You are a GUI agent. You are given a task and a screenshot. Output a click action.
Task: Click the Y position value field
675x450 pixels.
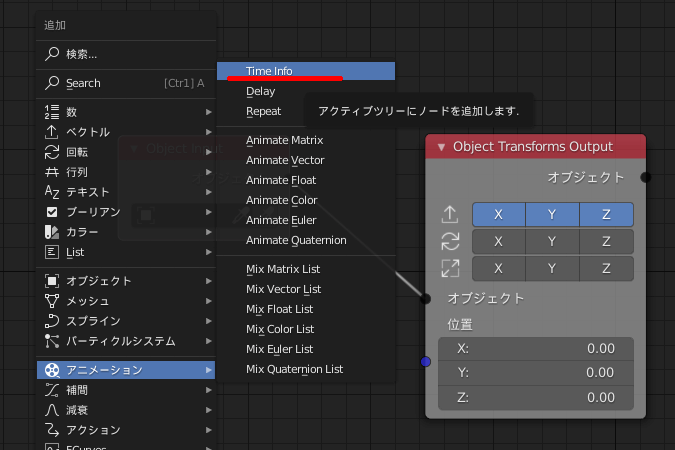(x=536, y=372)
